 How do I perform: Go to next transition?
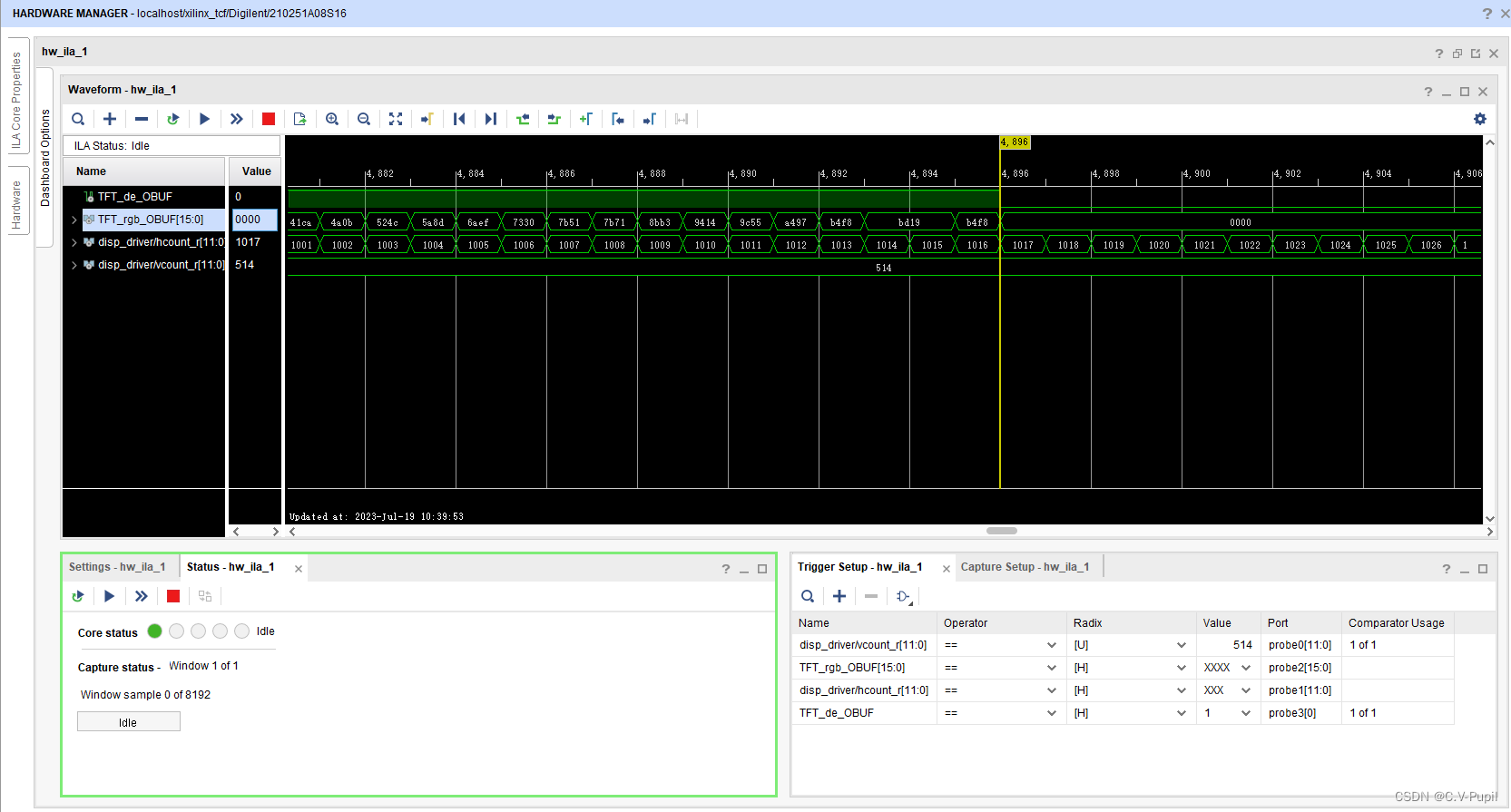(x=554, y=119)
